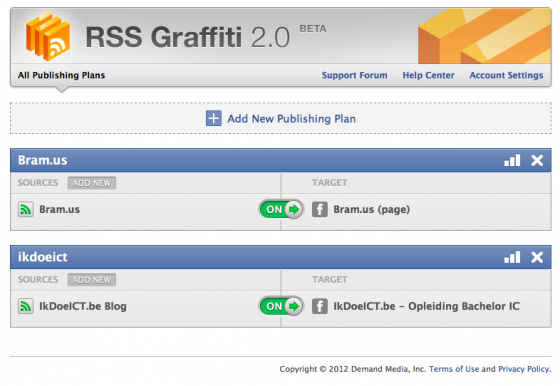
Task: Toggle the ON switch for Bram.us plan
Action: point(281,209)
